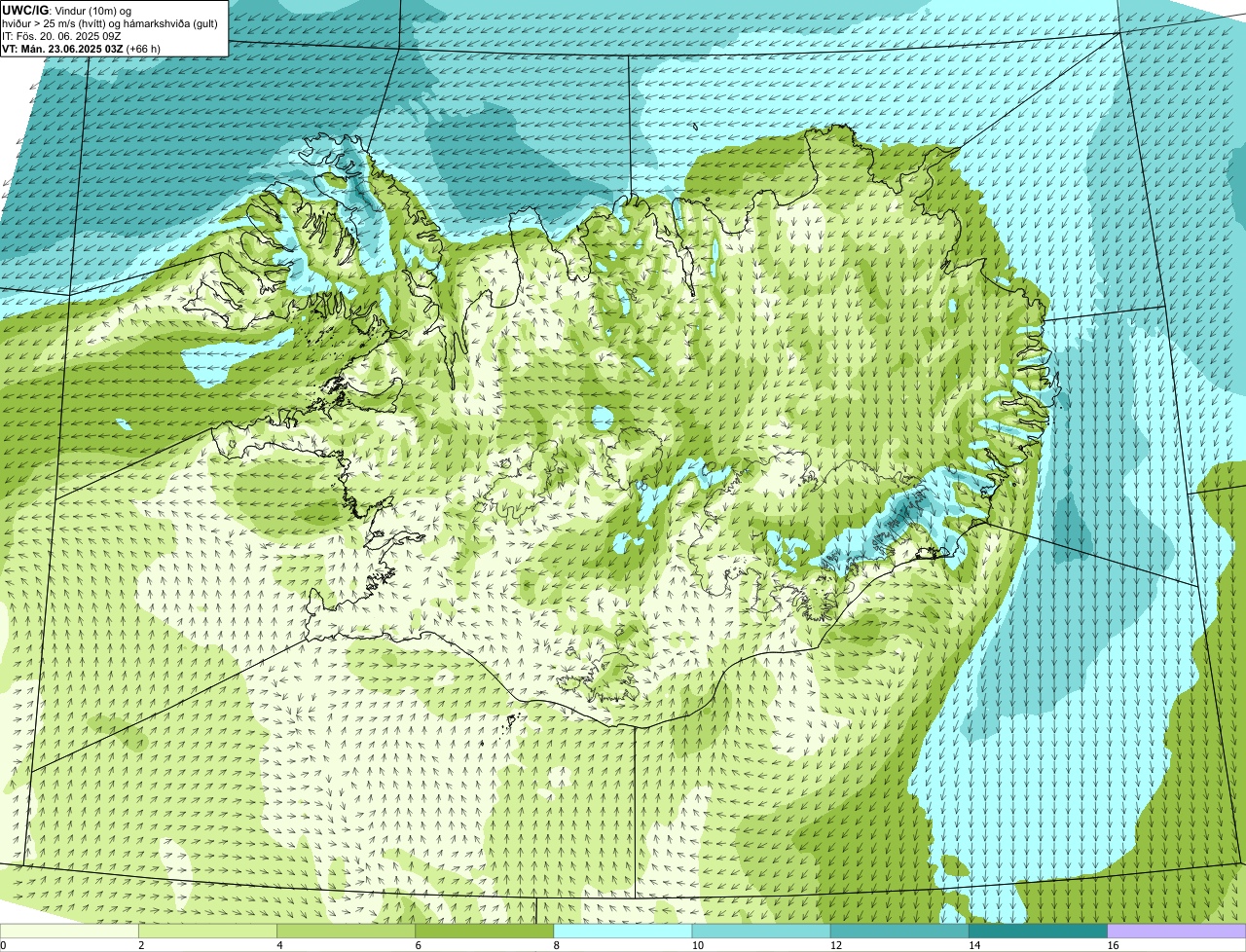Click the legend label '10'
Viewport: 1246px width, 952px height.
click(697, 945)
